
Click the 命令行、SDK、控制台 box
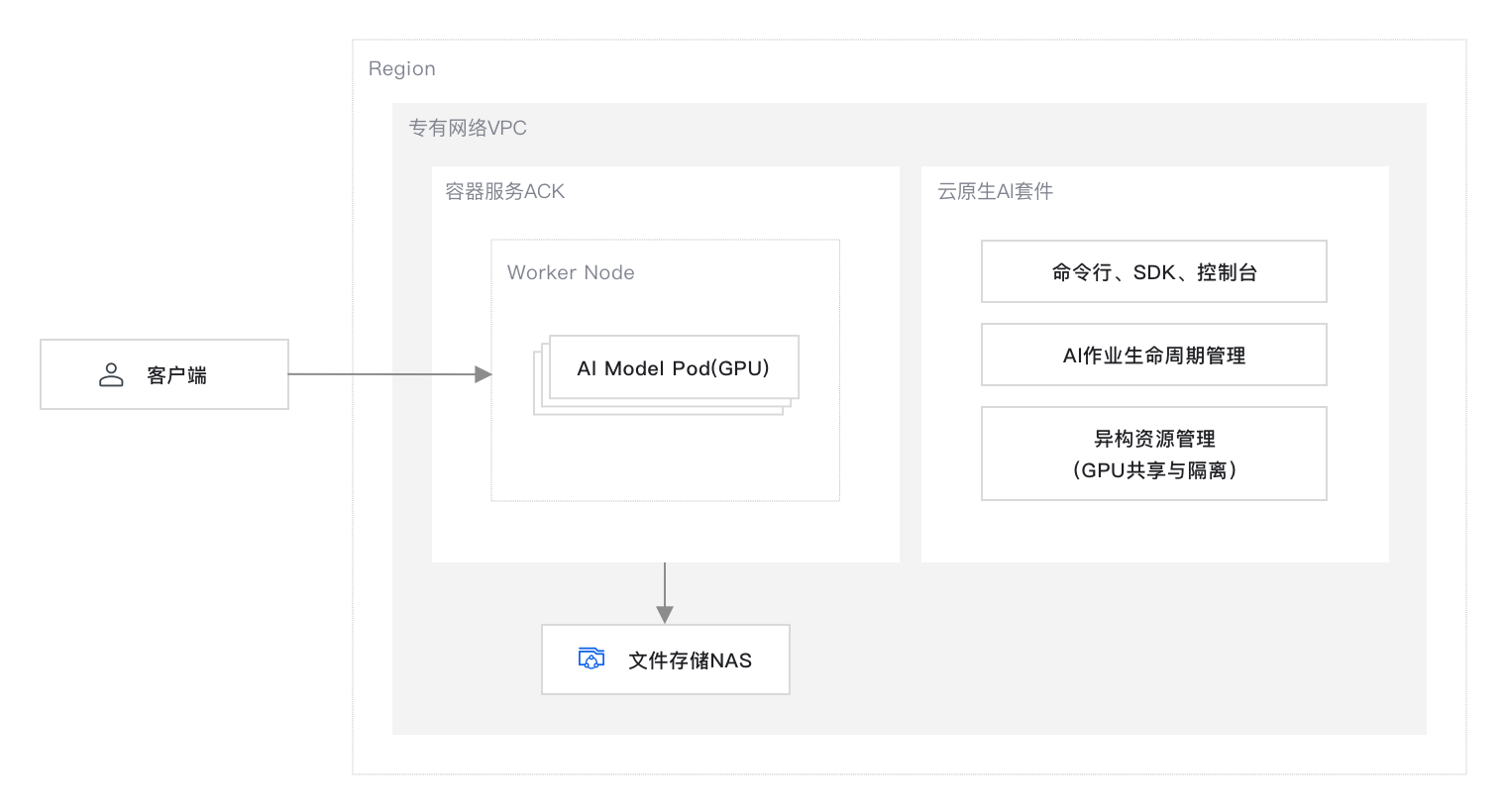(1154, 271)
